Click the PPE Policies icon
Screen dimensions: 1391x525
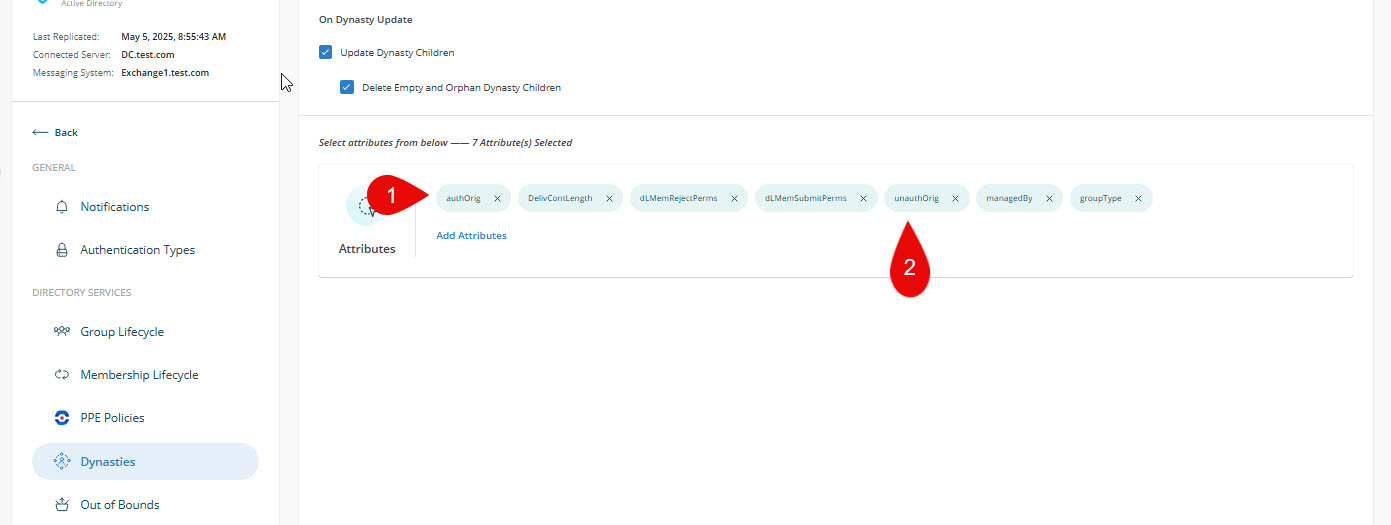pos(62,418)
